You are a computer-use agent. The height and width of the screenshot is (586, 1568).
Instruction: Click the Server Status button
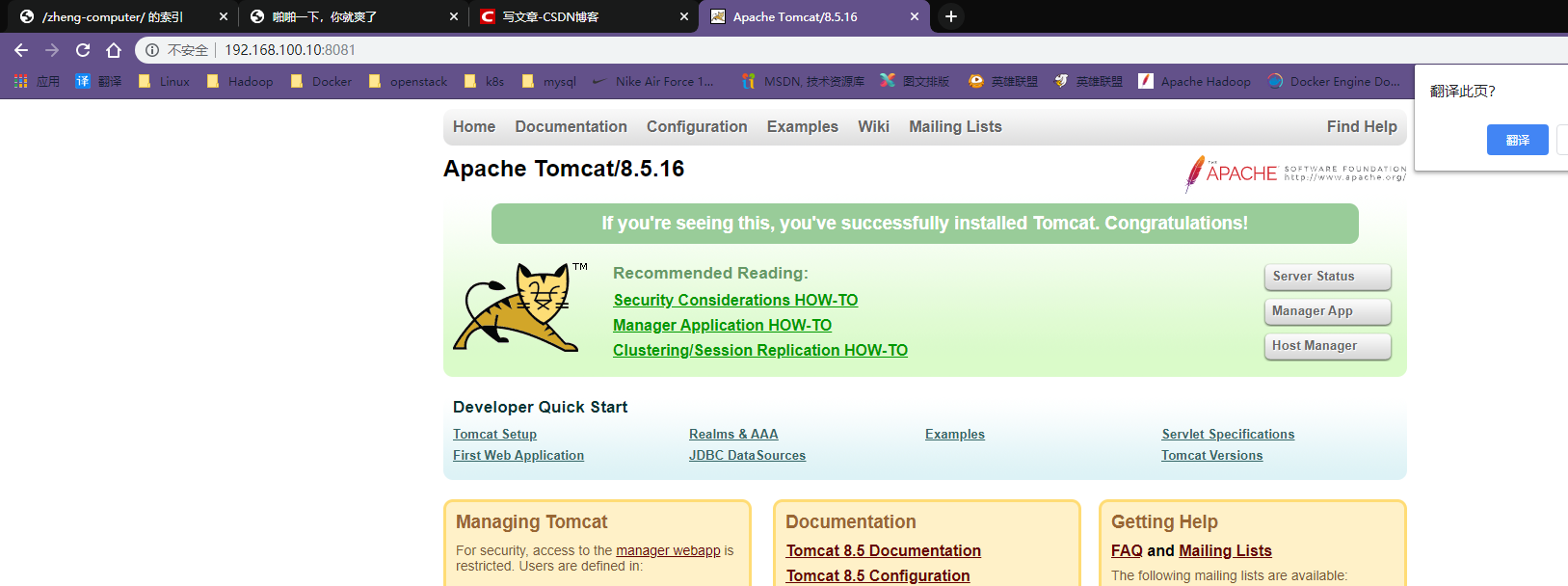click(1327, 277)
